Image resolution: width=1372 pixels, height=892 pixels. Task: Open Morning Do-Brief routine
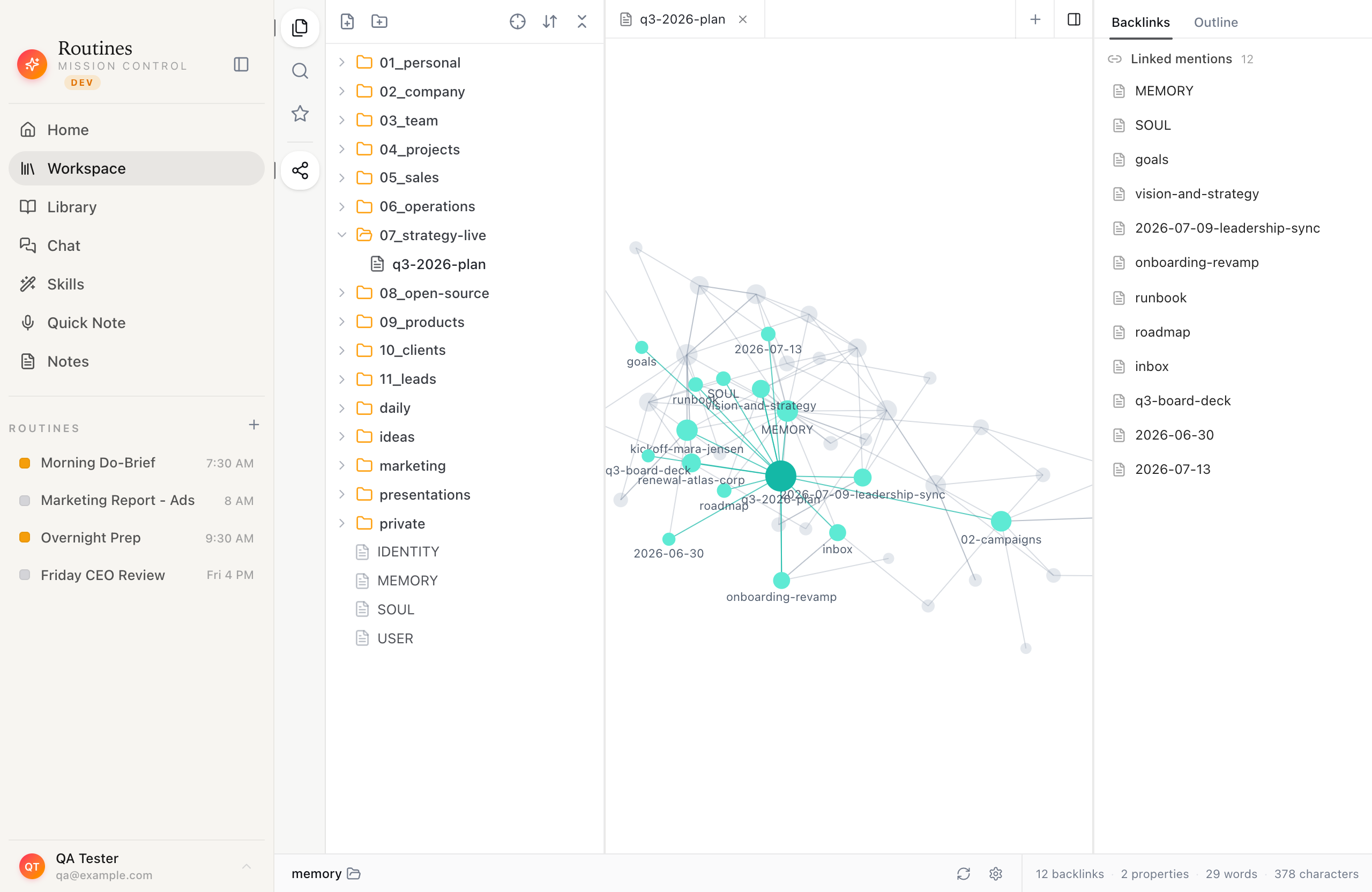(x=137, y=463)
